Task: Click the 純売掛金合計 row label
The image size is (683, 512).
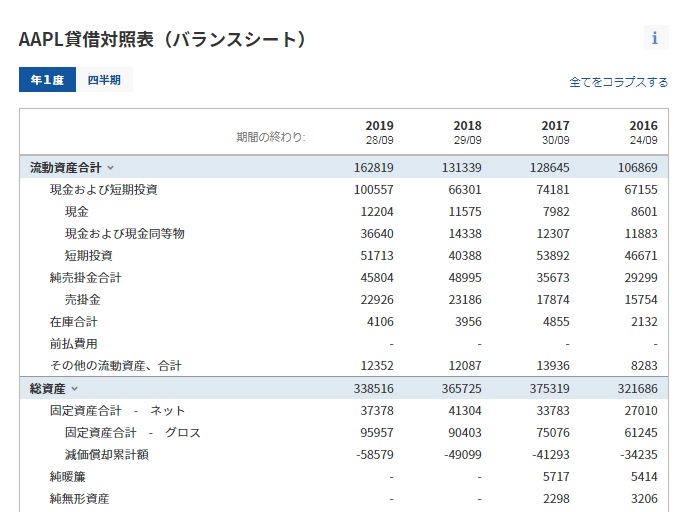Action: 86,278
